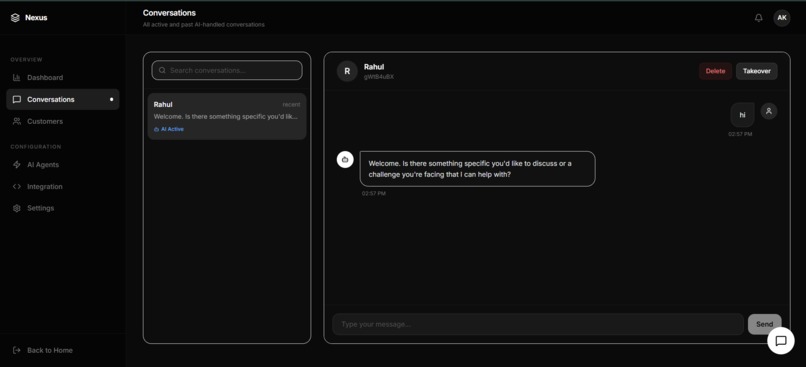Click the 02:57 PM timestamp under Welcome message
Viewport: 806px width, 367px height.
(x=374, y=194)
